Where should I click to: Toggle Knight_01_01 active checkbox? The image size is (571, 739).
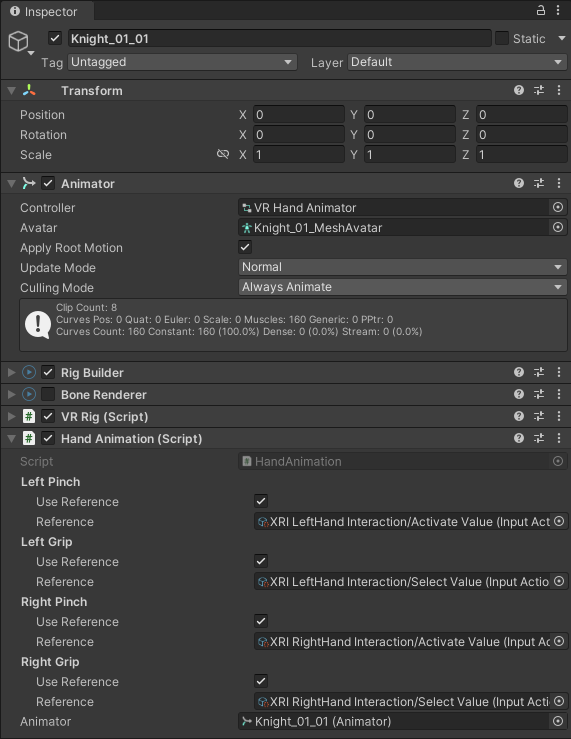coord(55,38)
